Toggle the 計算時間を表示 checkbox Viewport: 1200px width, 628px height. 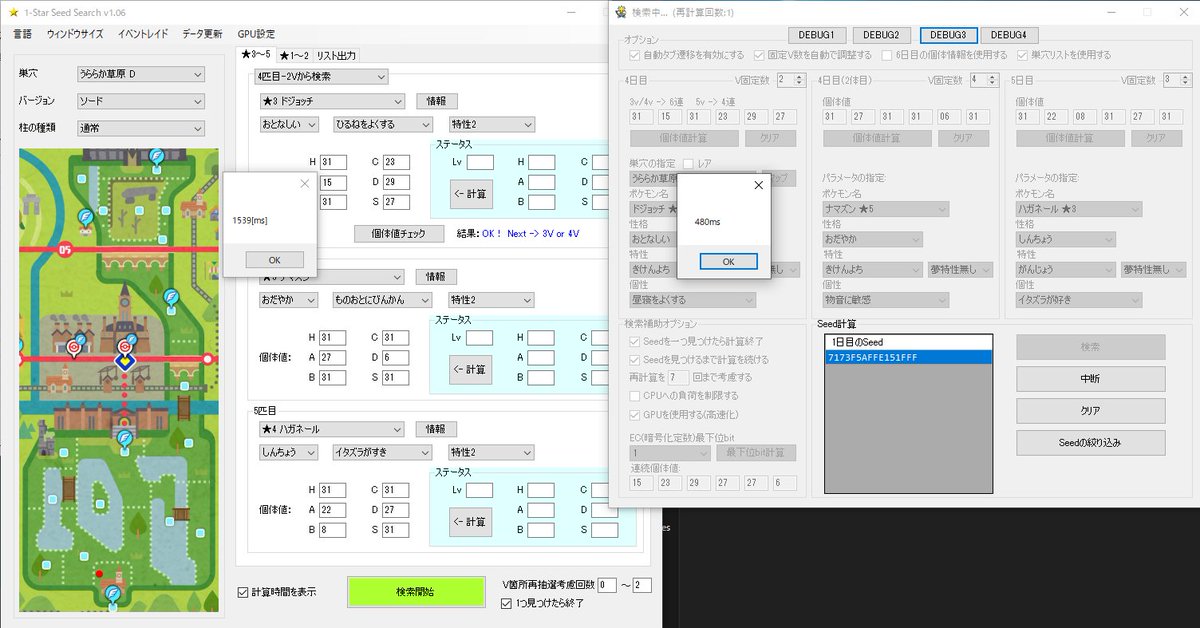(x=243, y=591)
